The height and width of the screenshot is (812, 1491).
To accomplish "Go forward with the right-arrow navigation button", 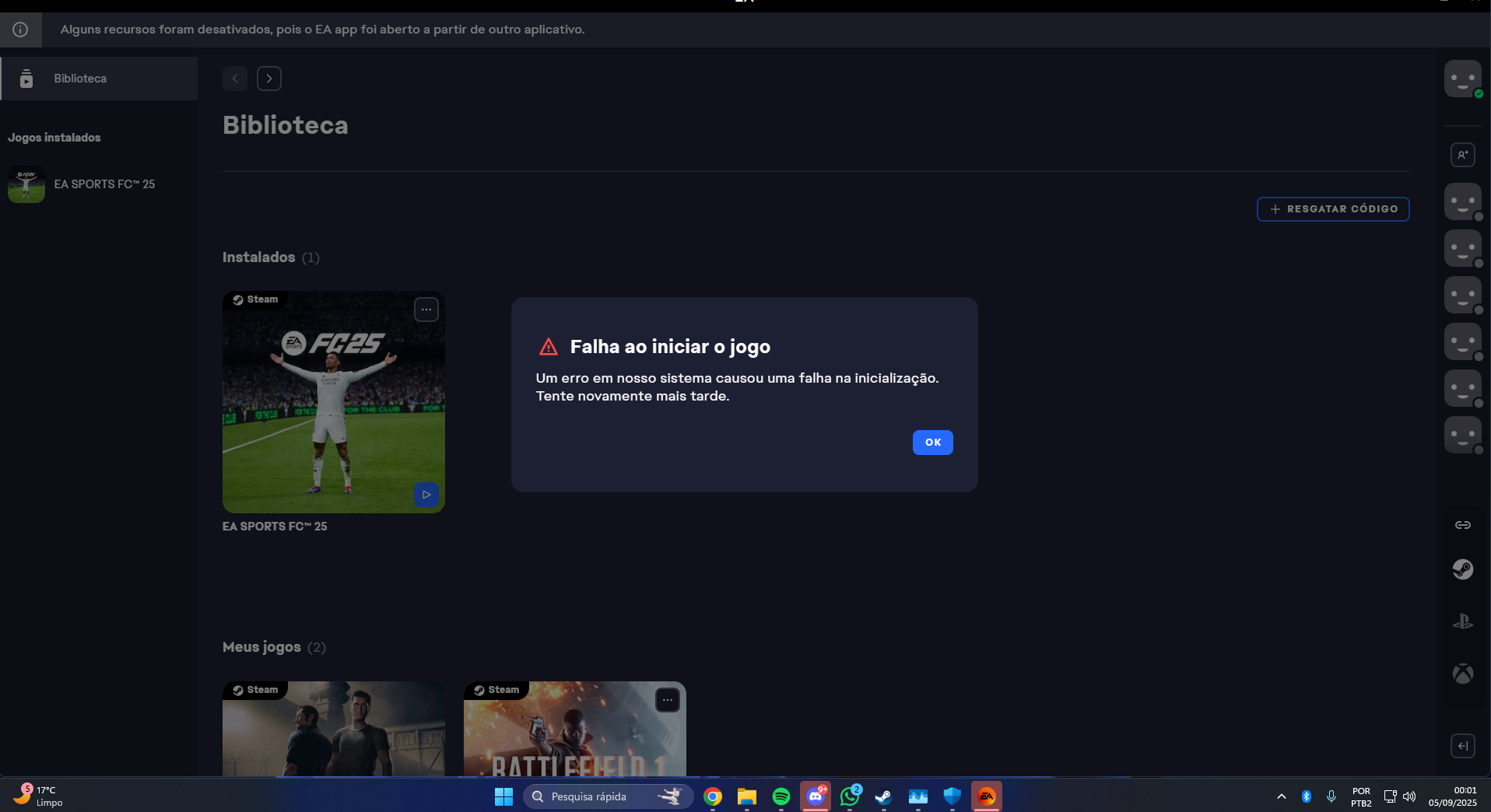I will [269, 79].
